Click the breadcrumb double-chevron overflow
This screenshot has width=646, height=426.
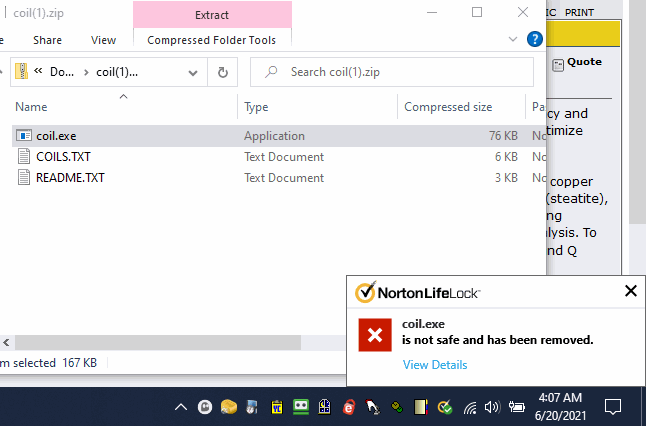(x=38, y=71)
